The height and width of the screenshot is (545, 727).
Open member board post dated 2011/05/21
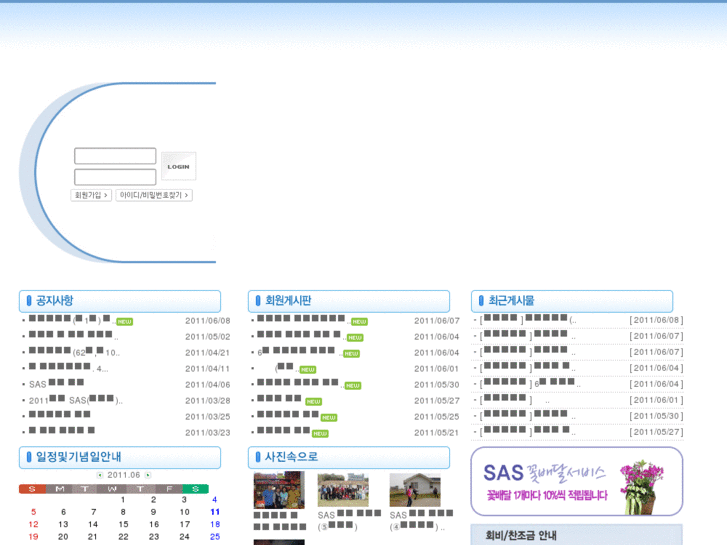pos(284,432)
